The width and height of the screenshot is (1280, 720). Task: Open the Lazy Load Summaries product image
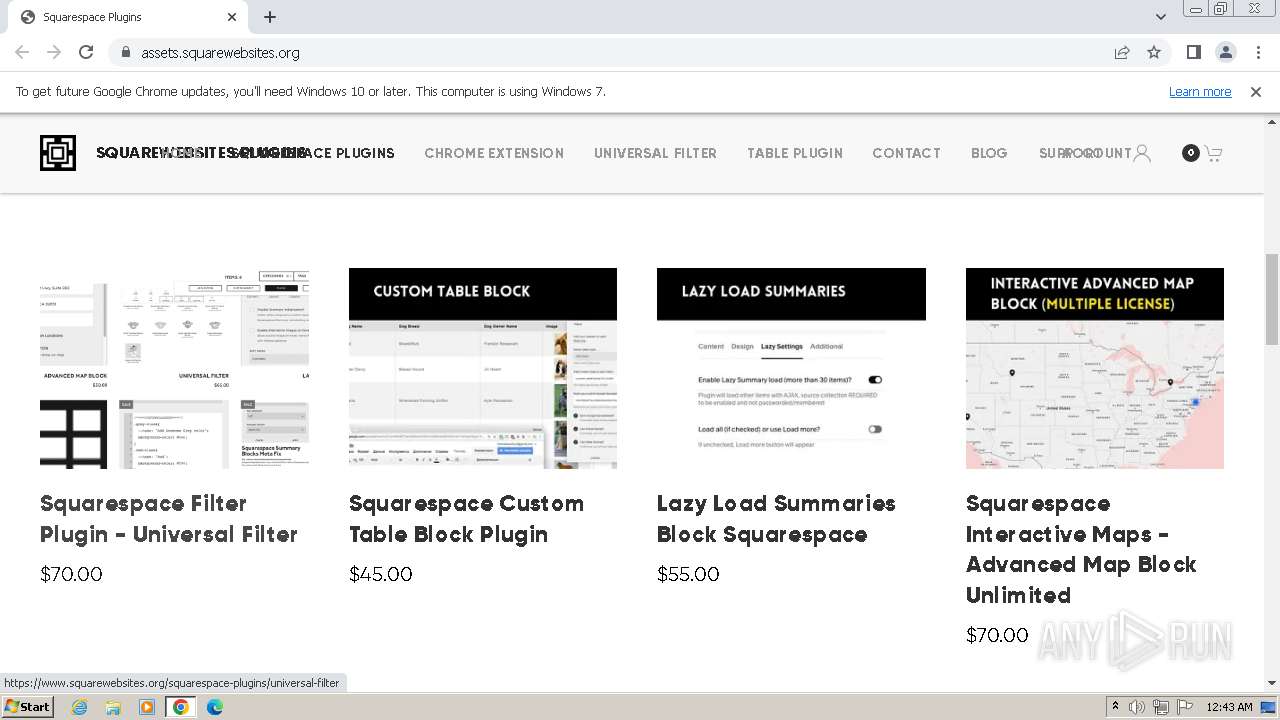click(x=791, y=368)
